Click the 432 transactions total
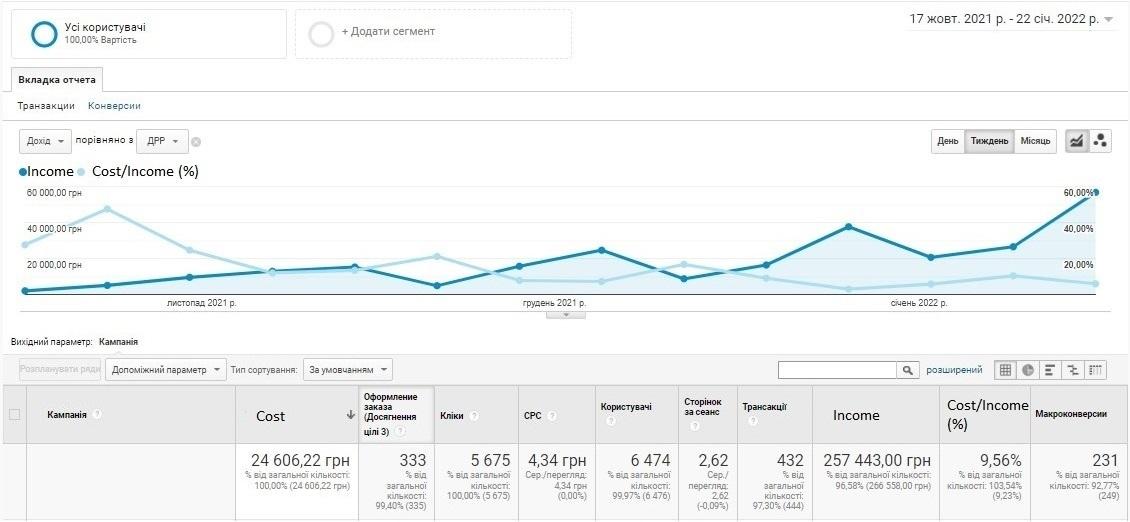This screenshot has width=1130, height=522. 791,460
